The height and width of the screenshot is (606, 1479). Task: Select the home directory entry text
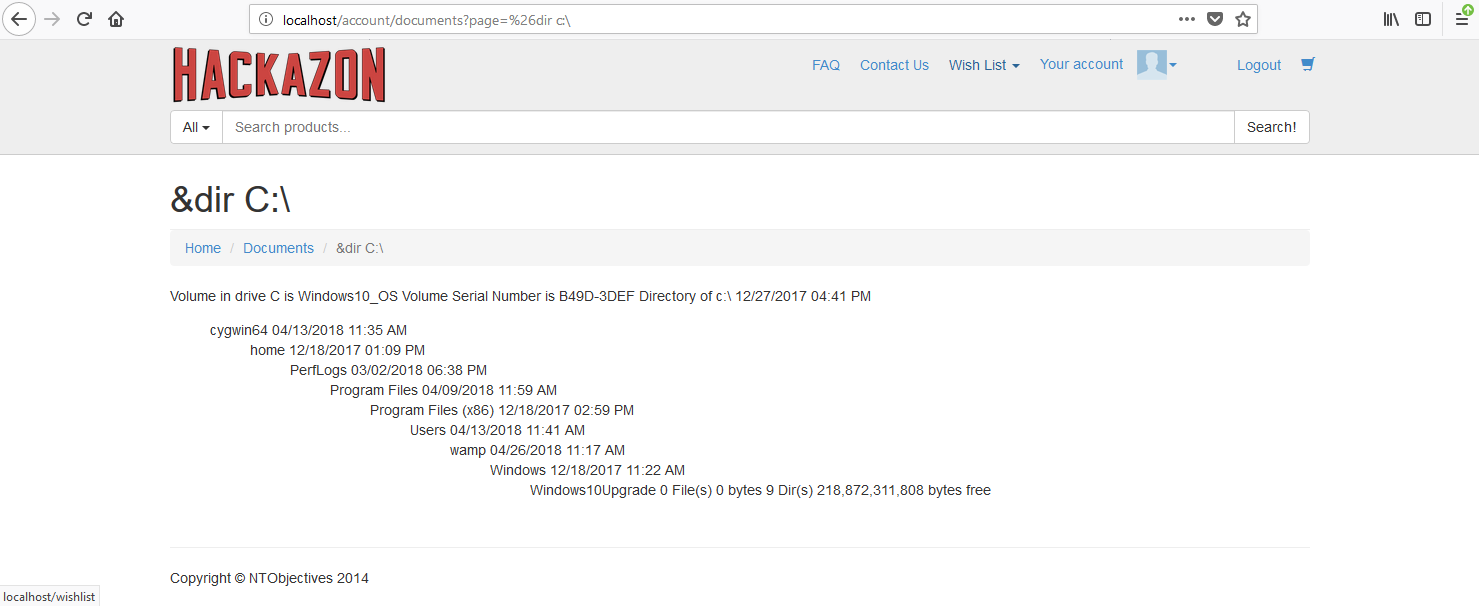[337, 350]
